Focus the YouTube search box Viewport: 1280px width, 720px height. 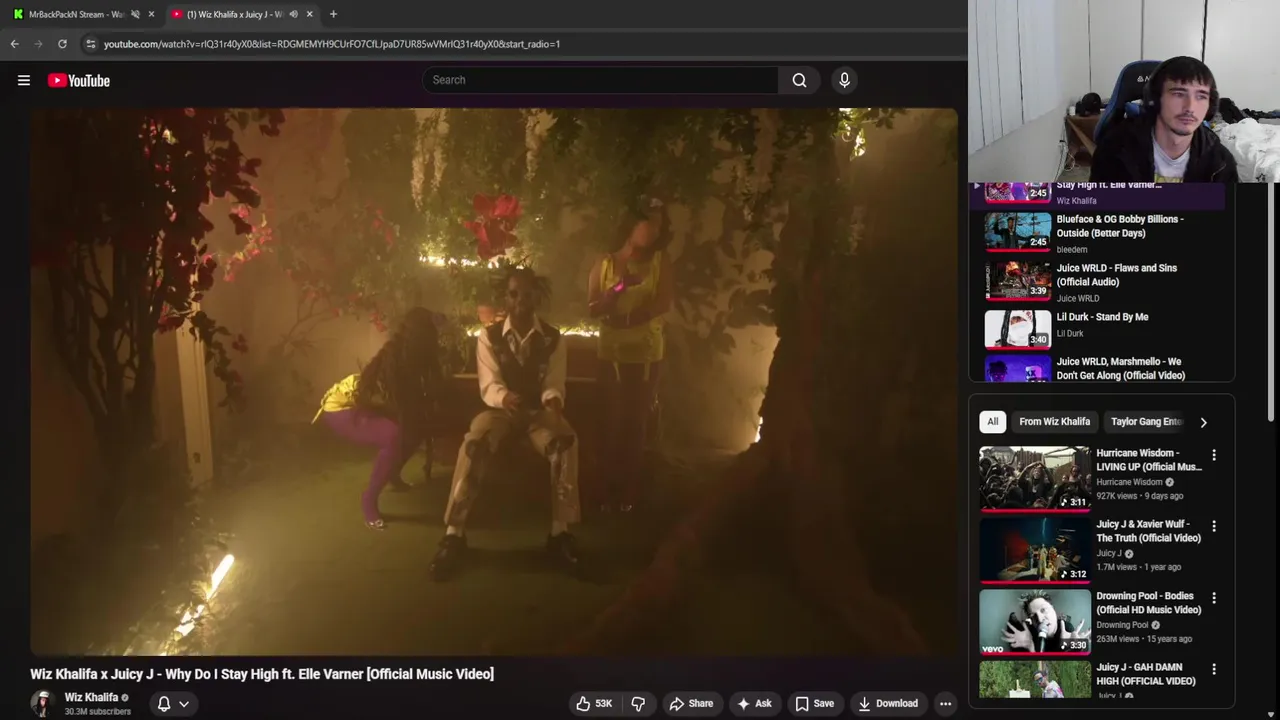pyautogui.click(x=600, y=80)
